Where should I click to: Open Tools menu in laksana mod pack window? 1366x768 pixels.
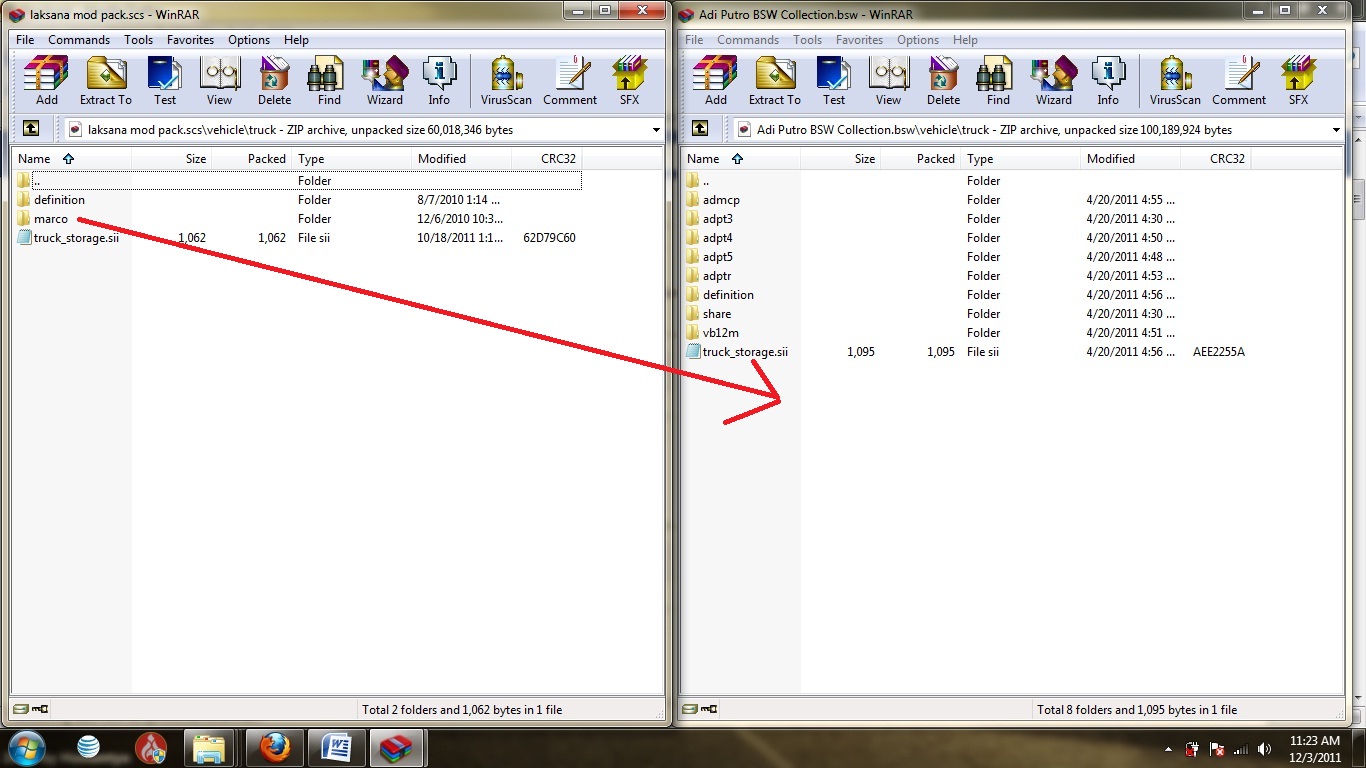click(x=138, y=40)
